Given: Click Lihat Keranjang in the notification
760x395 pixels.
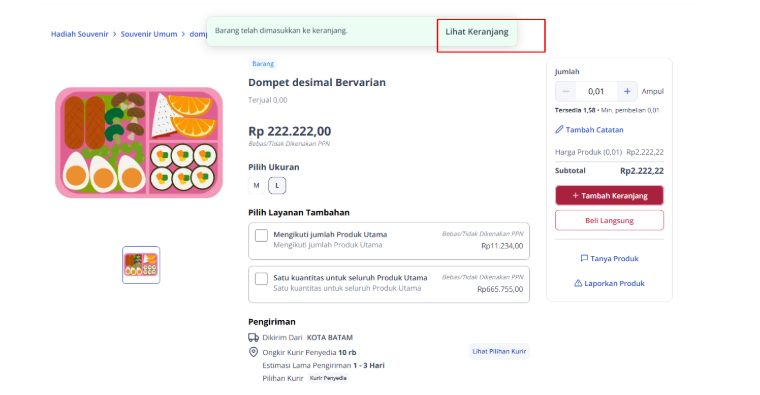Looking at the screenshot, I should coord(477,32).
